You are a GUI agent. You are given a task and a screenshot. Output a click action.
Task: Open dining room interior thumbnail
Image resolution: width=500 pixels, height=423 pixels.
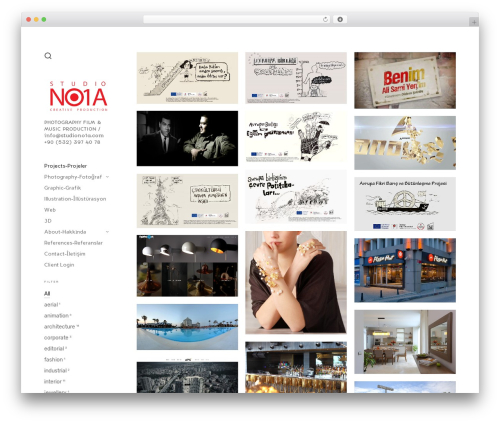pos(405,342)
